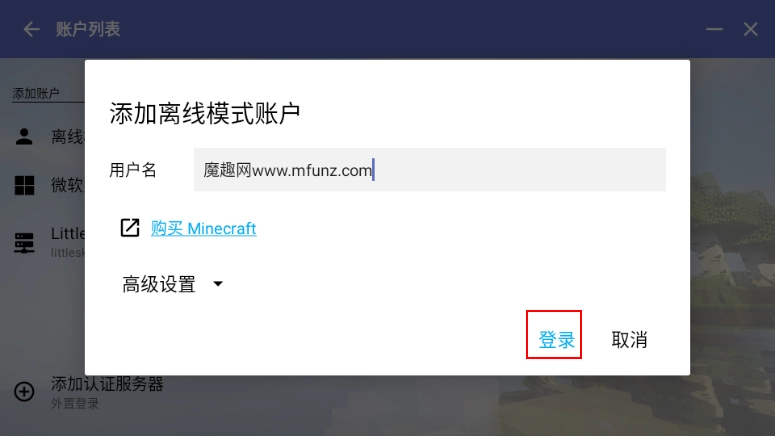Screen dimensions: 775x436
Task: Expand the 高级设置 arrow
Action: (218, 284)
